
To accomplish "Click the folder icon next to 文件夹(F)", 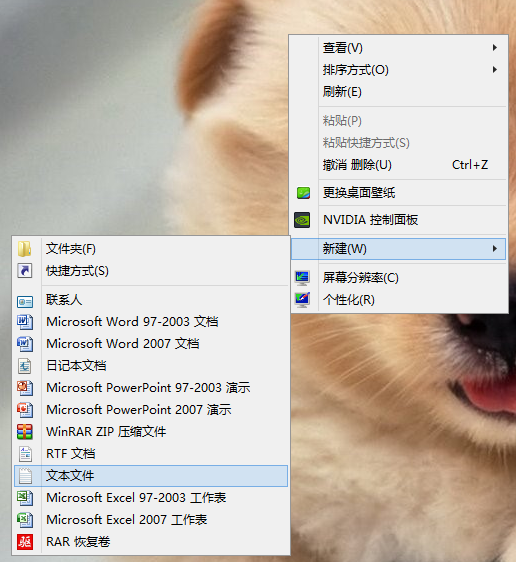I will (x=24, y=249).
